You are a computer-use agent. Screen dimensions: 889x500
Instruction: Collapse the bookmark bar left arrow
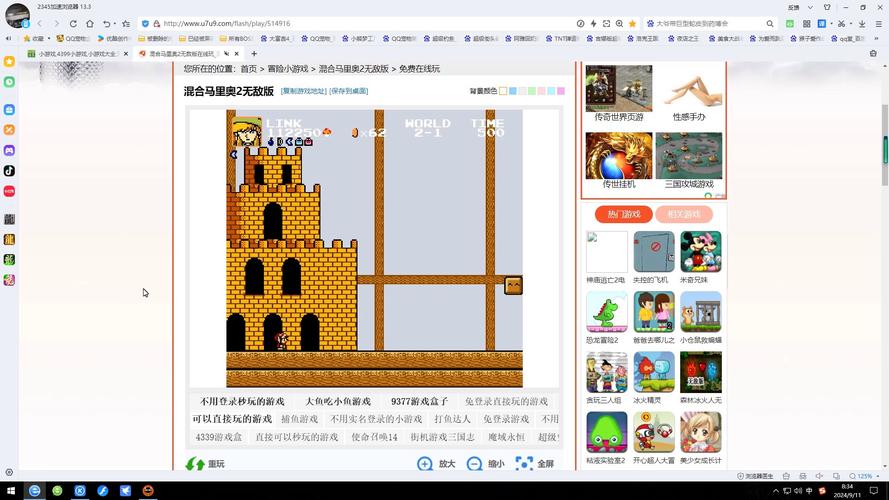pyautogui.click(x=9, y=39)
